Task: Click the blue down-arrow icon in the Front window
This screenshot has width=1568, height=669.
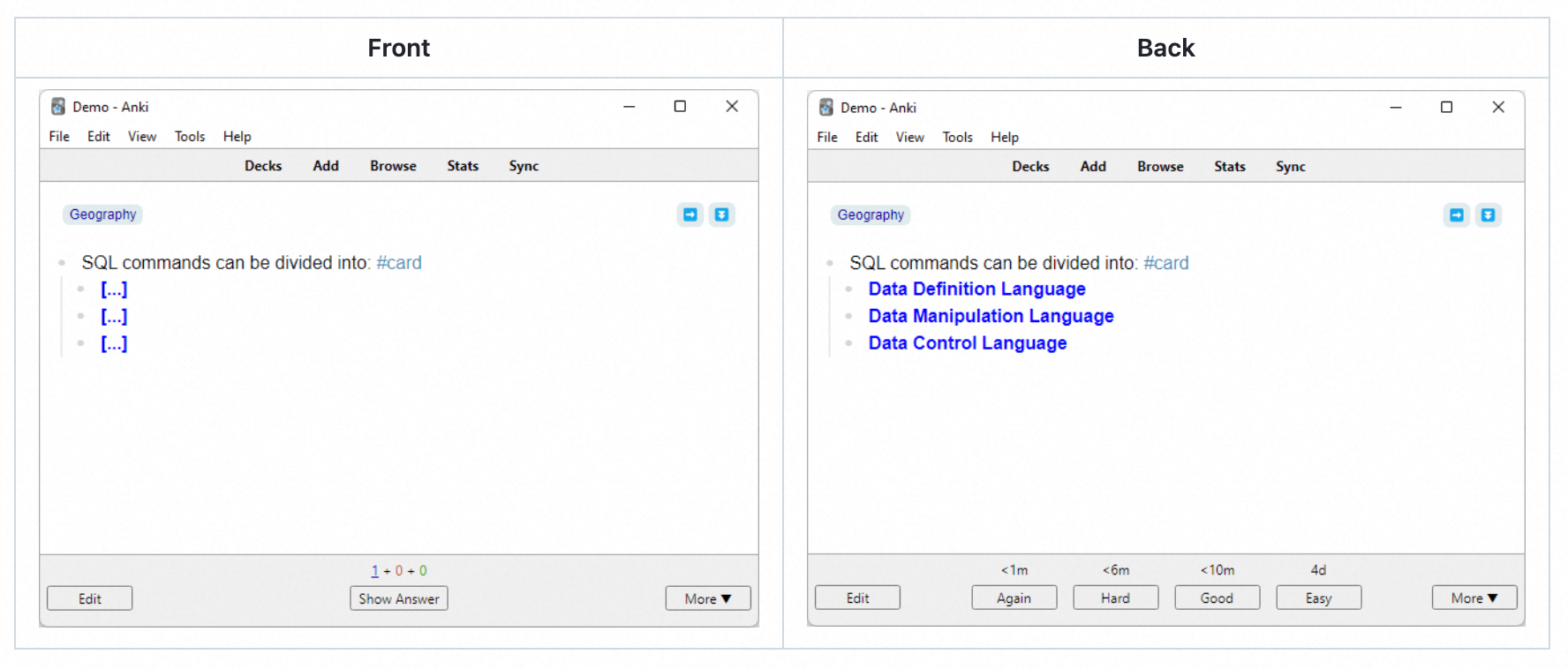Action: (x=721, y=214)
